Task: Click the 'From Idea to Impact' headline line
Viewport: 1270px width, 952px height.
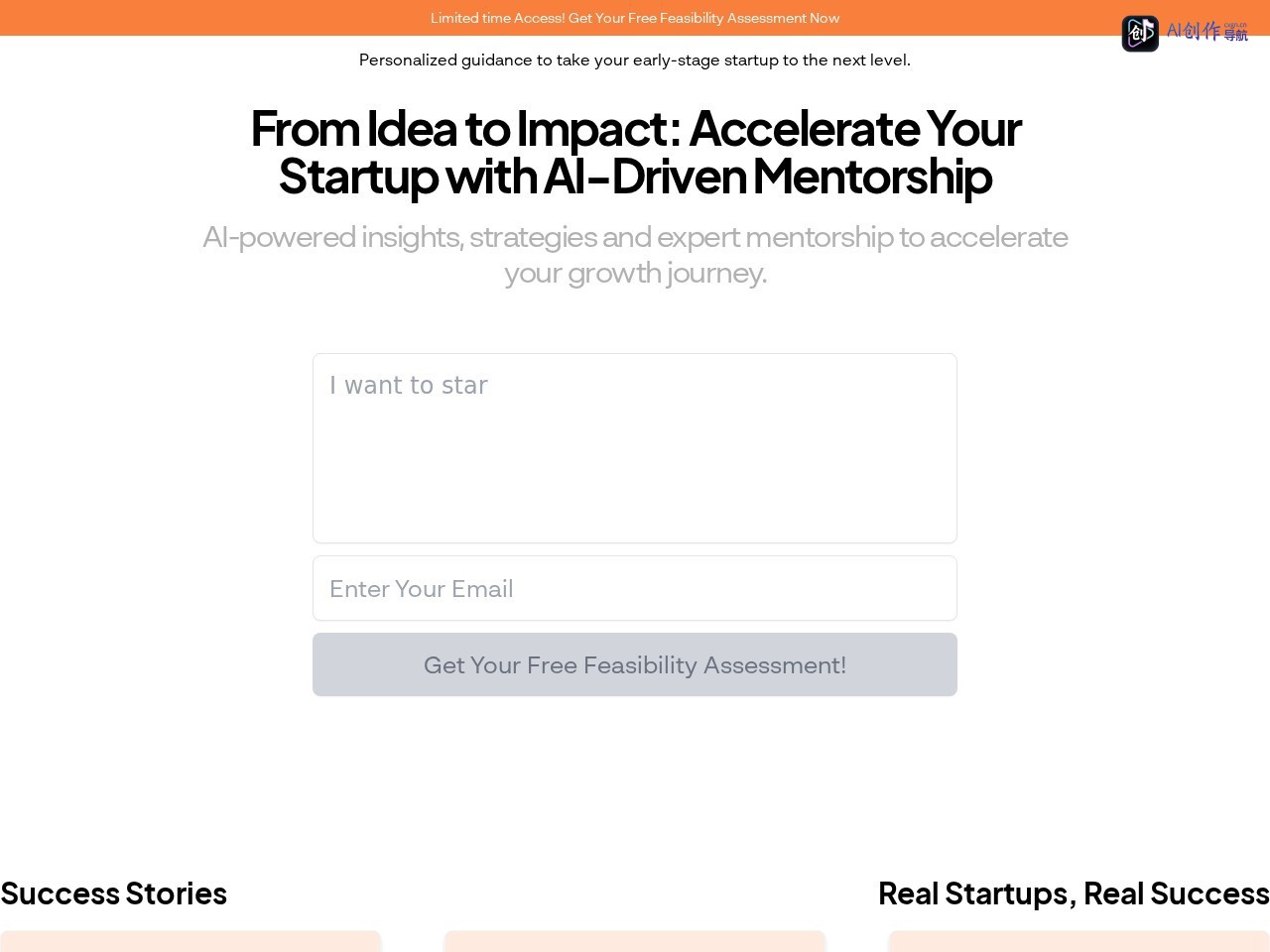Action: click(x=635, y=128)
